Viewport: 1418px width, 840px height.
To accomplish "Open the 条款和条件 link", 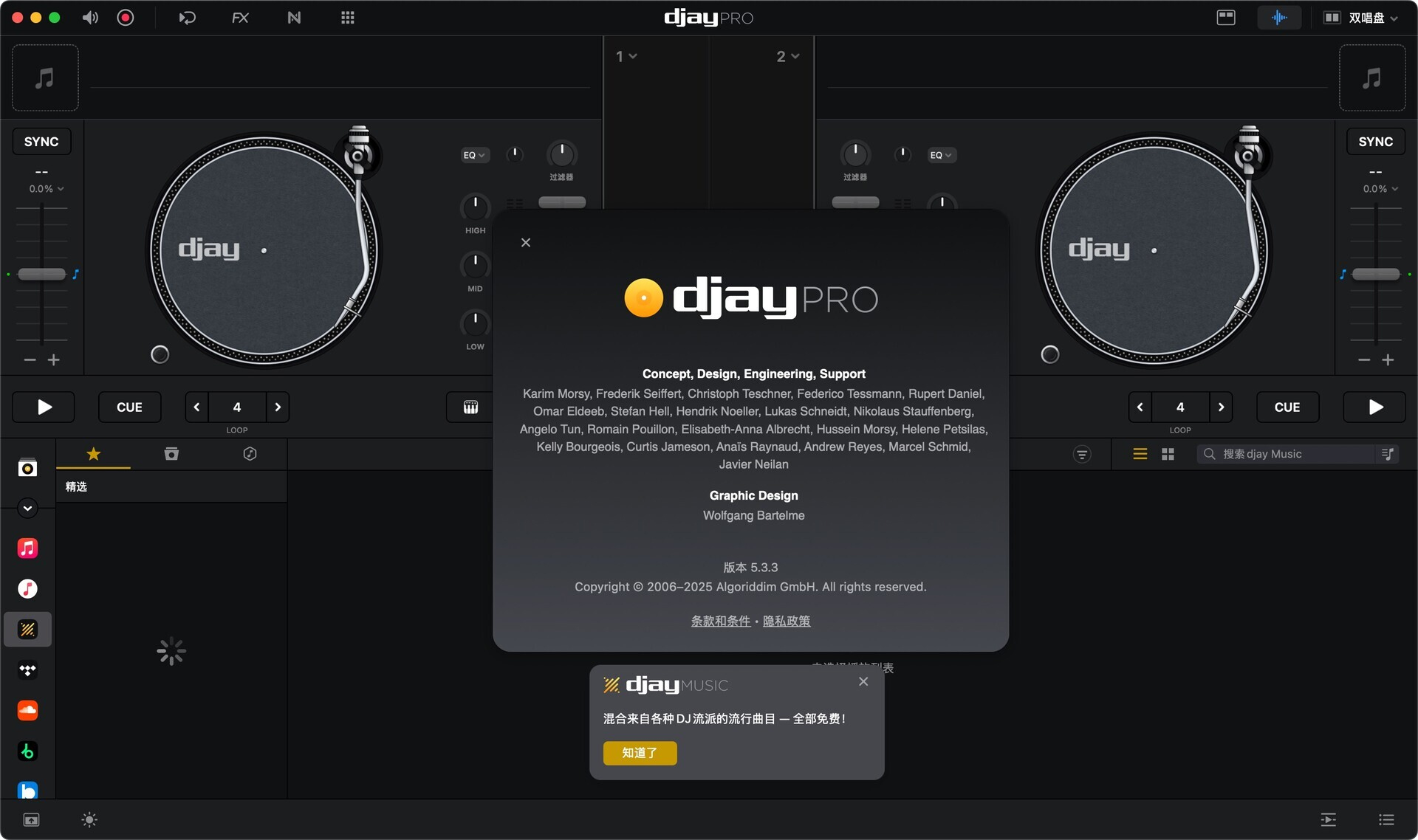I will pyautogui.click(x=720, y=621).
